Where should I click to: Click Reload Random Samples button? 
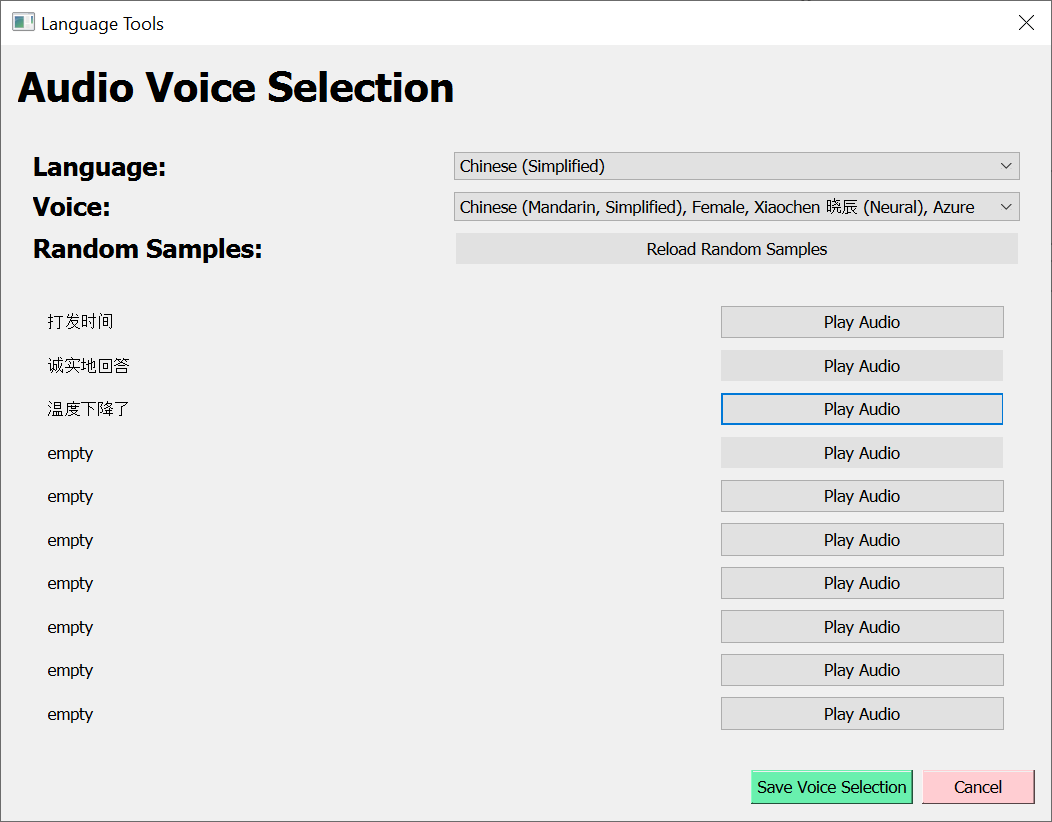(736, 249)
